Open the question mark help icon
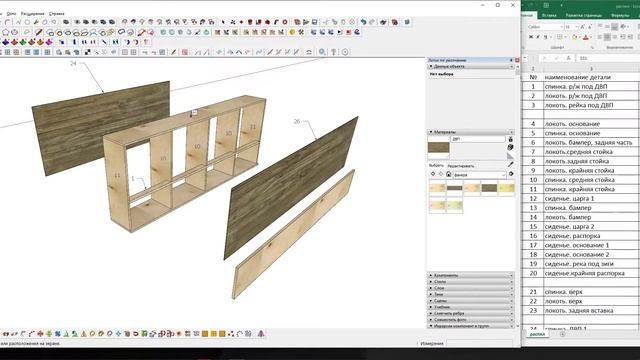Viewport: 640px width, 360px height. click(x=333, y=52)
